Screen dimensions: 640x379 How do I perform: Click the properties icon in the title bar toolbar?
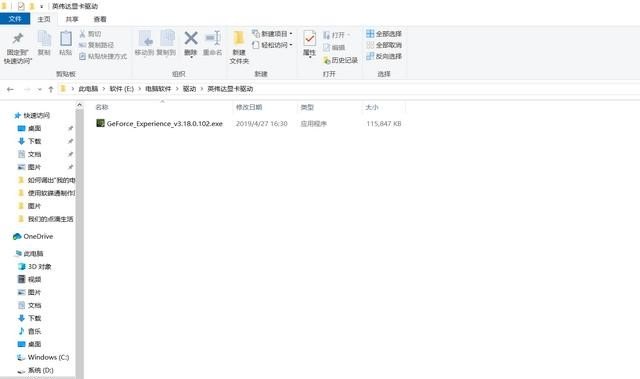[21, 6]
